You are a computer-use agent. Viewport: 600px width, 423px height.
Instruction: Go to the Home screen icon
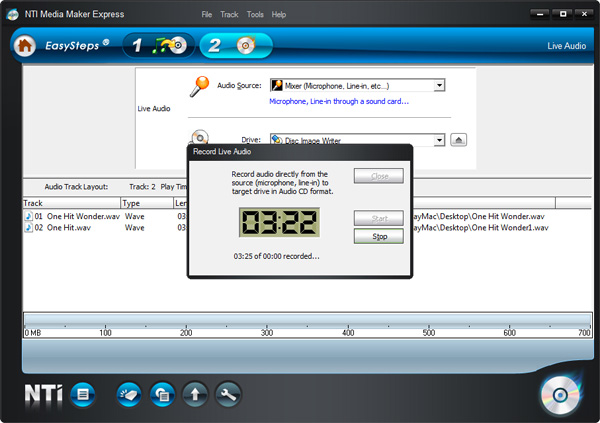click(25, 46)
